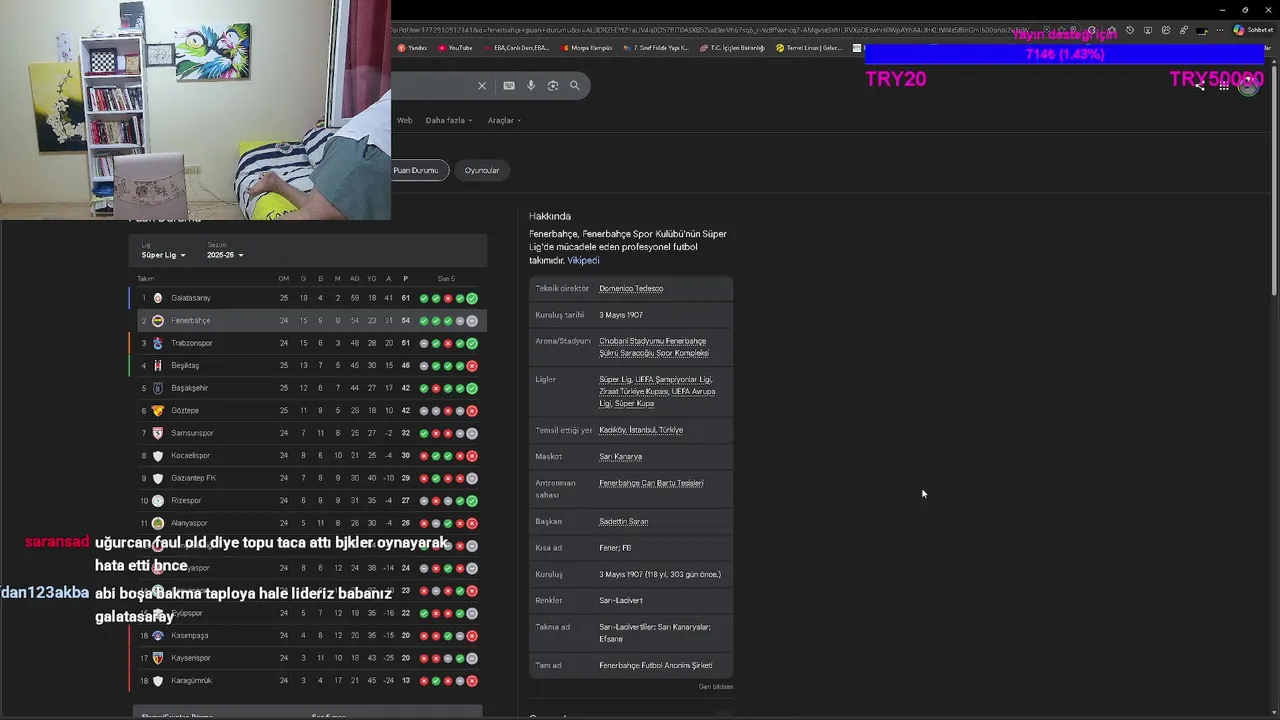Open the 2025-26 season dropdown

click(225, 255)
